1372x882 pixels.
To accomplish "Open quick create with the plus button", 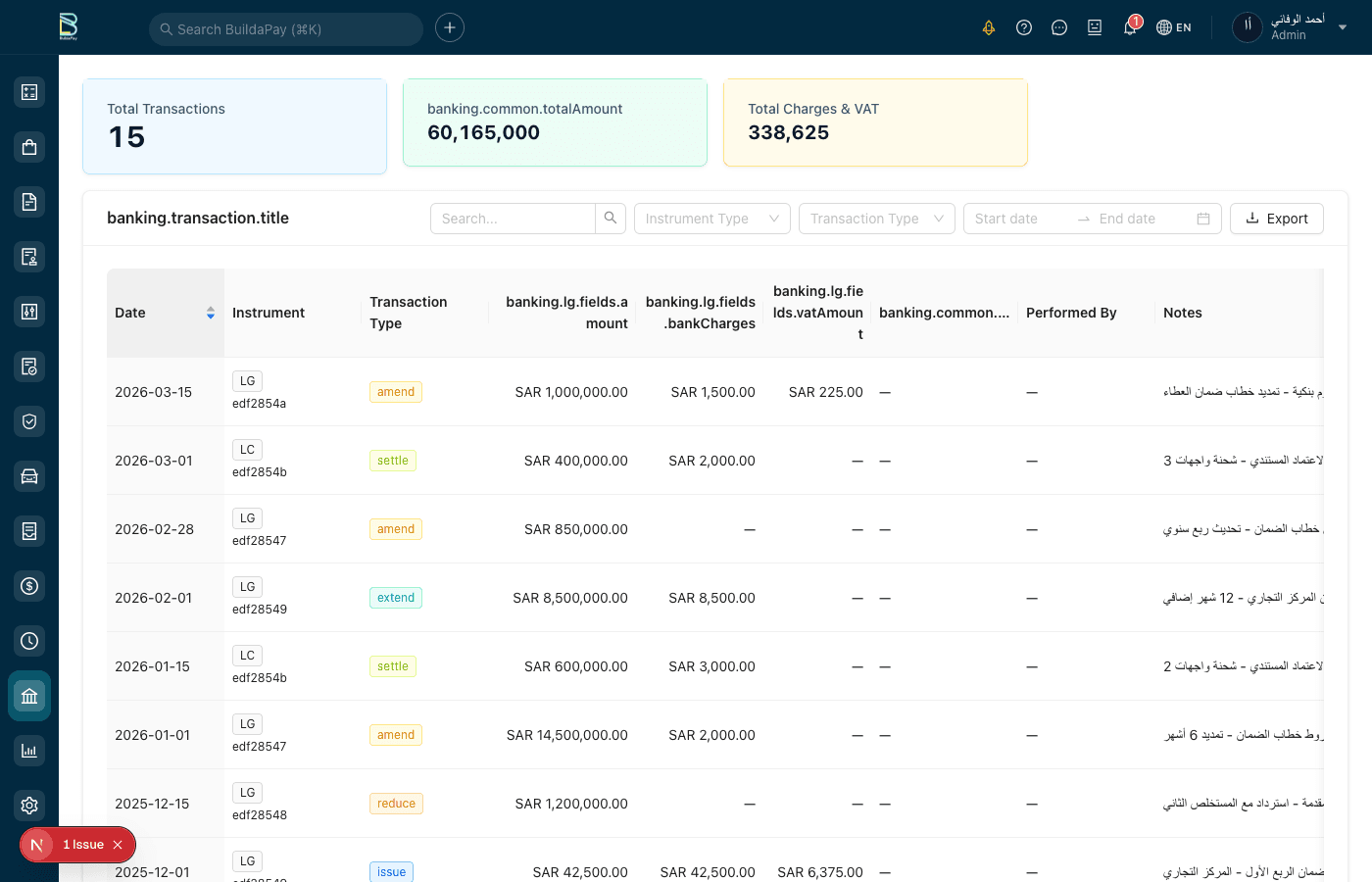I will [x=449, y=27].
